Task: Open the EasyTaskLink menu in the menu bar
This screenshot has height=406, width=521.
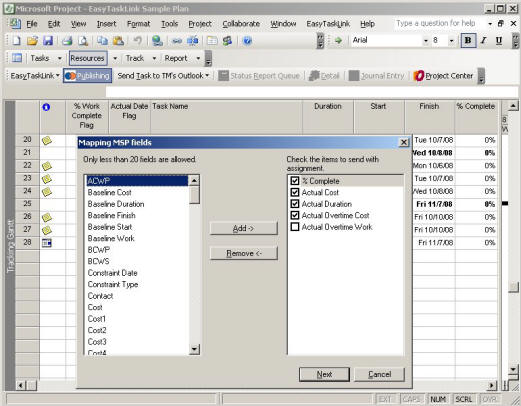Action: 328,24
